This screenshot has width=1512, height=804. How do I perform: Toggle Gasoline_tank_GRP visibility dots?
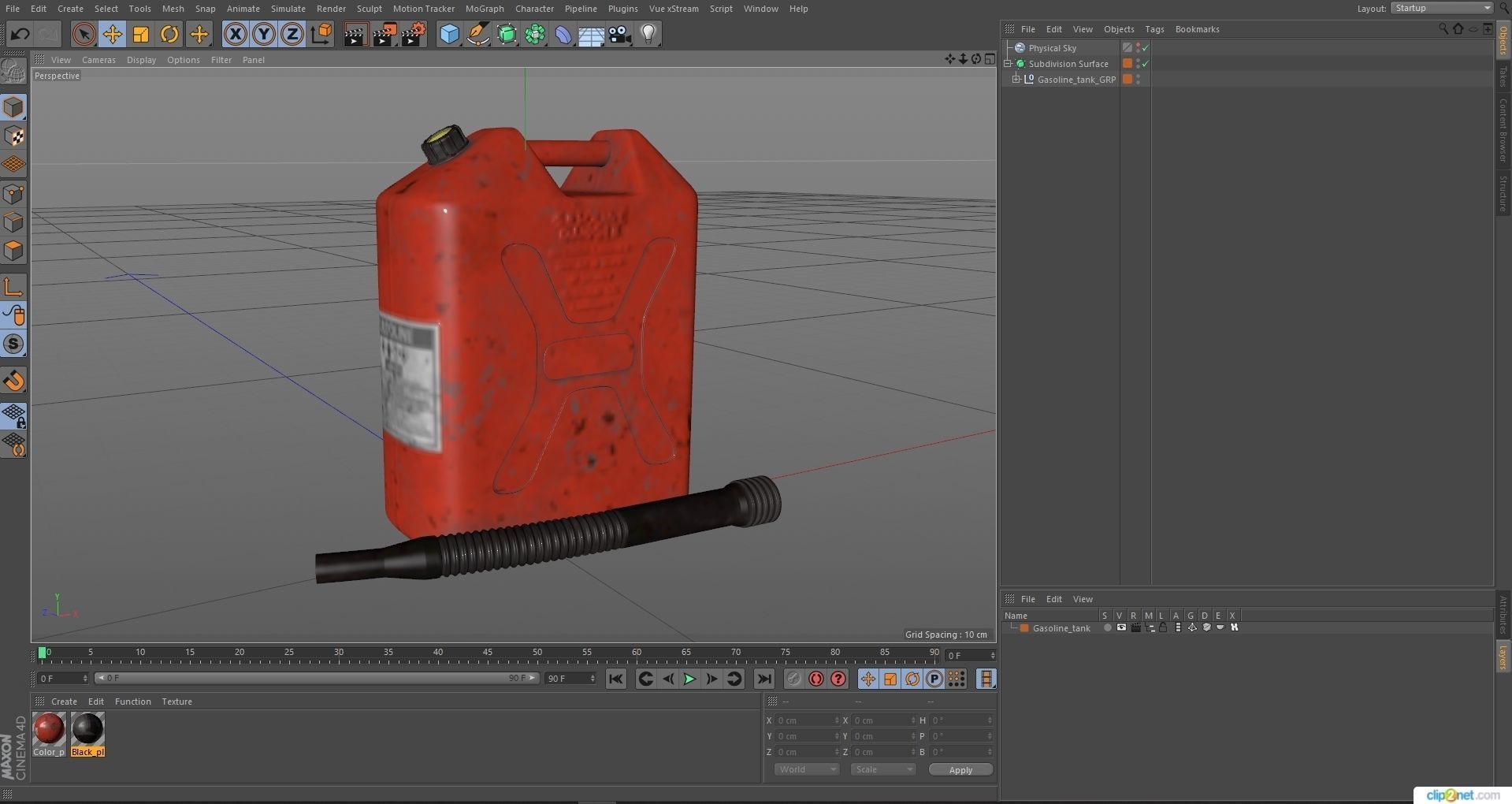pyautogui.click(x=1138, y=80)
